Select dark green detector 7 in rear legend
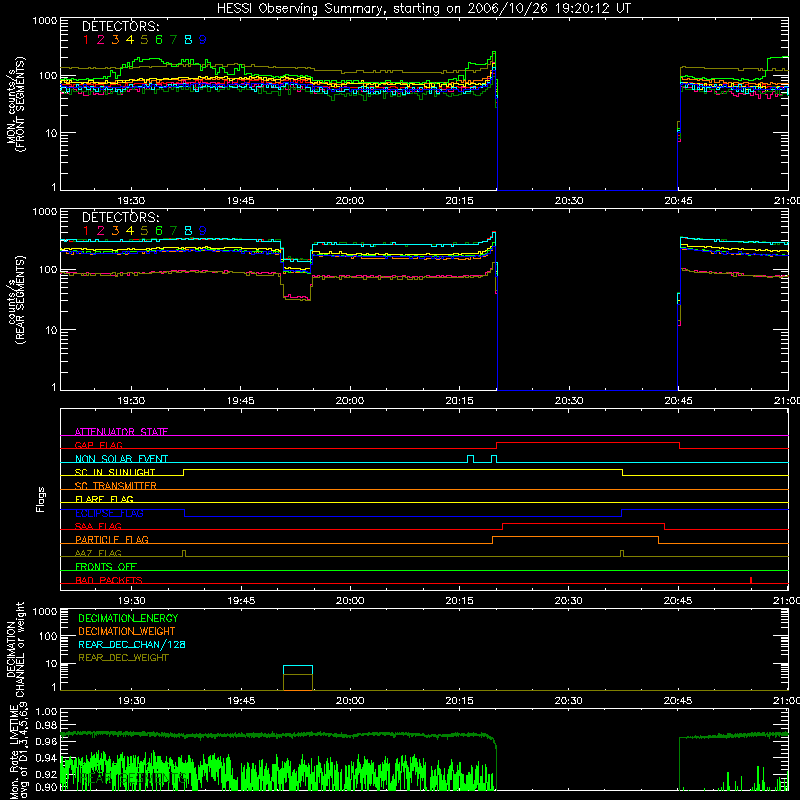Image resolution: width=800 pixels, height=800 pixels. click(x=173, y=231)
